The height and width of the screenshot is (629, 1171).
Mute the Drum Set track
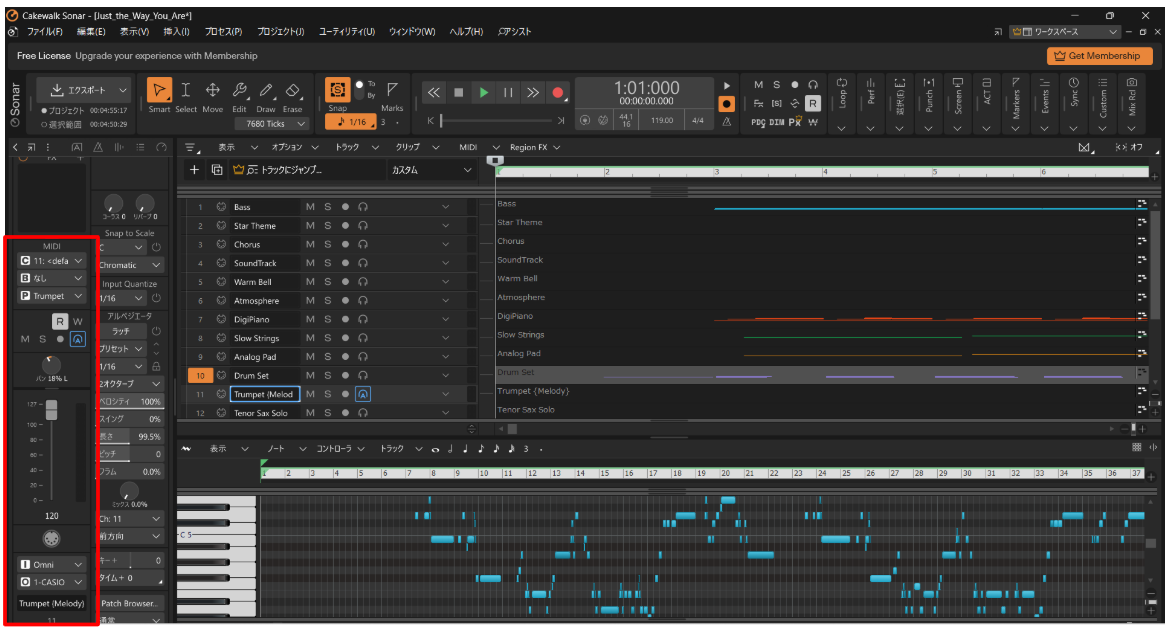(x=310, y=376)
